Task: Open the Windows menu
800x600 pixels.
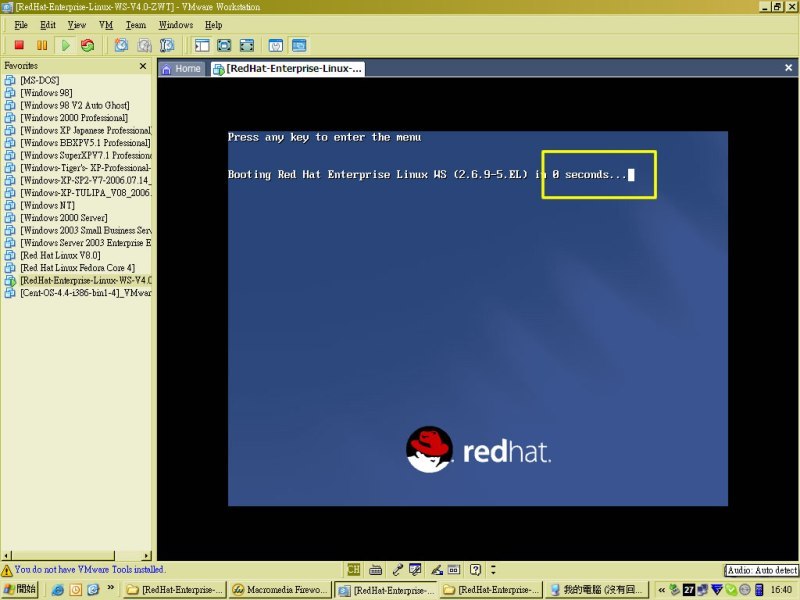Action: click(x=176, y=25)
